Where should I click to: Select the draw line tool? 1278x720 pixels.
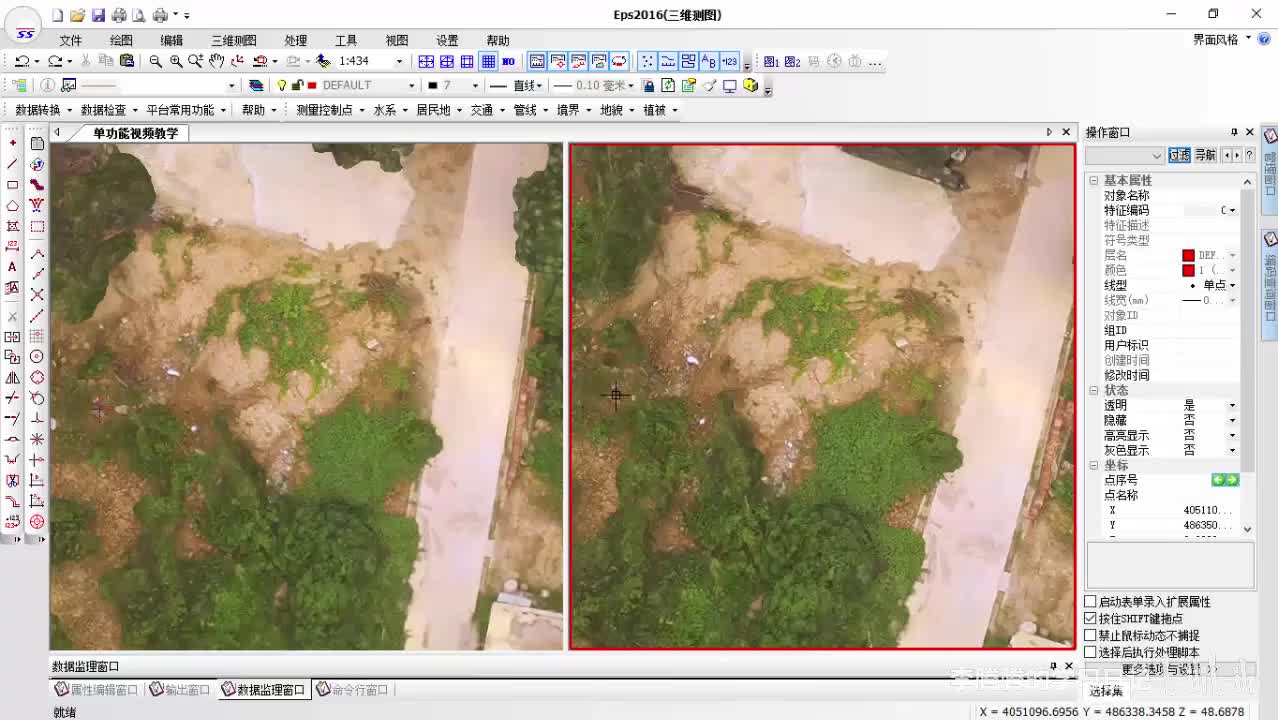coord(12,164)
